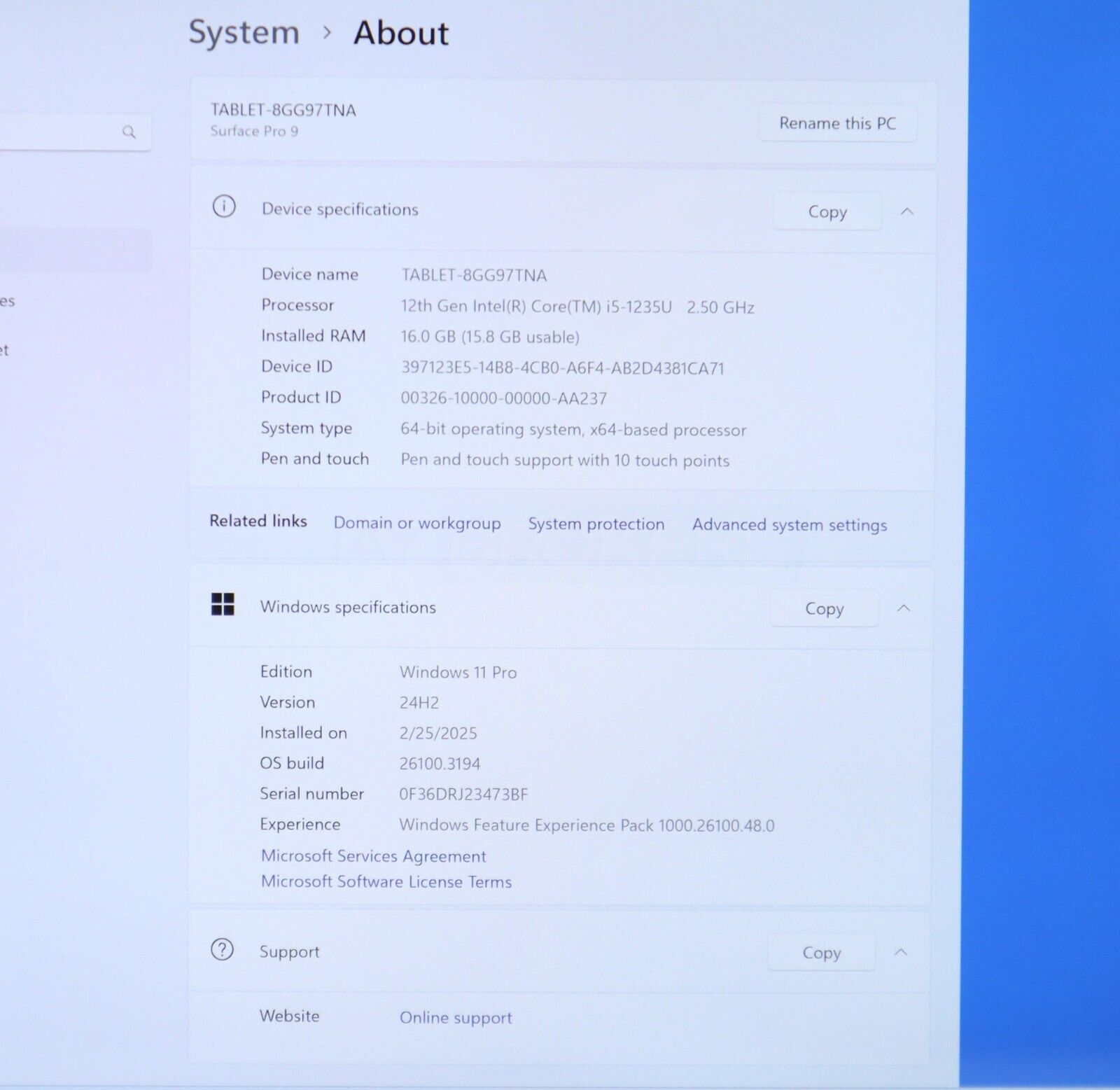Image resolution: width=1120 pixels, height=1090 pixels.
Task: Click the Installed RAM value 16.0 GB
Action: [490, 337]
